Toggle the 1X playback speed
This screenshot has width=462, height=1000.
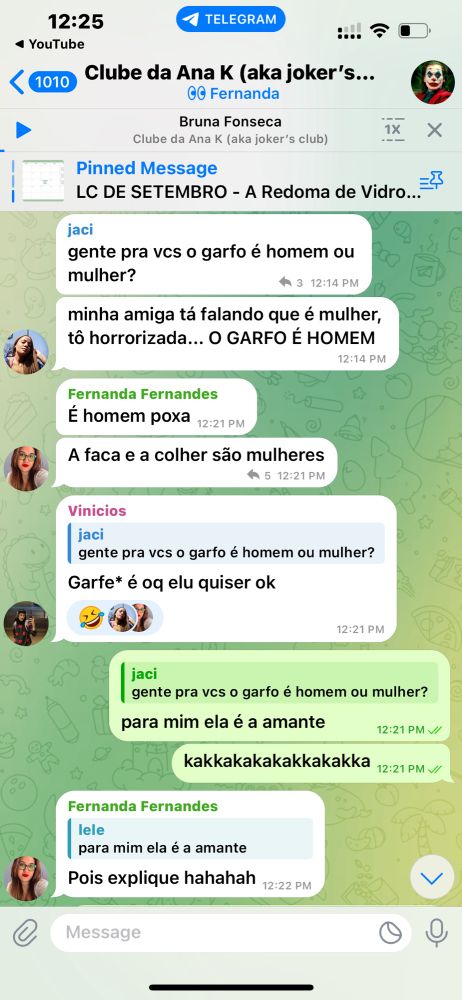[x=392, y=129]
